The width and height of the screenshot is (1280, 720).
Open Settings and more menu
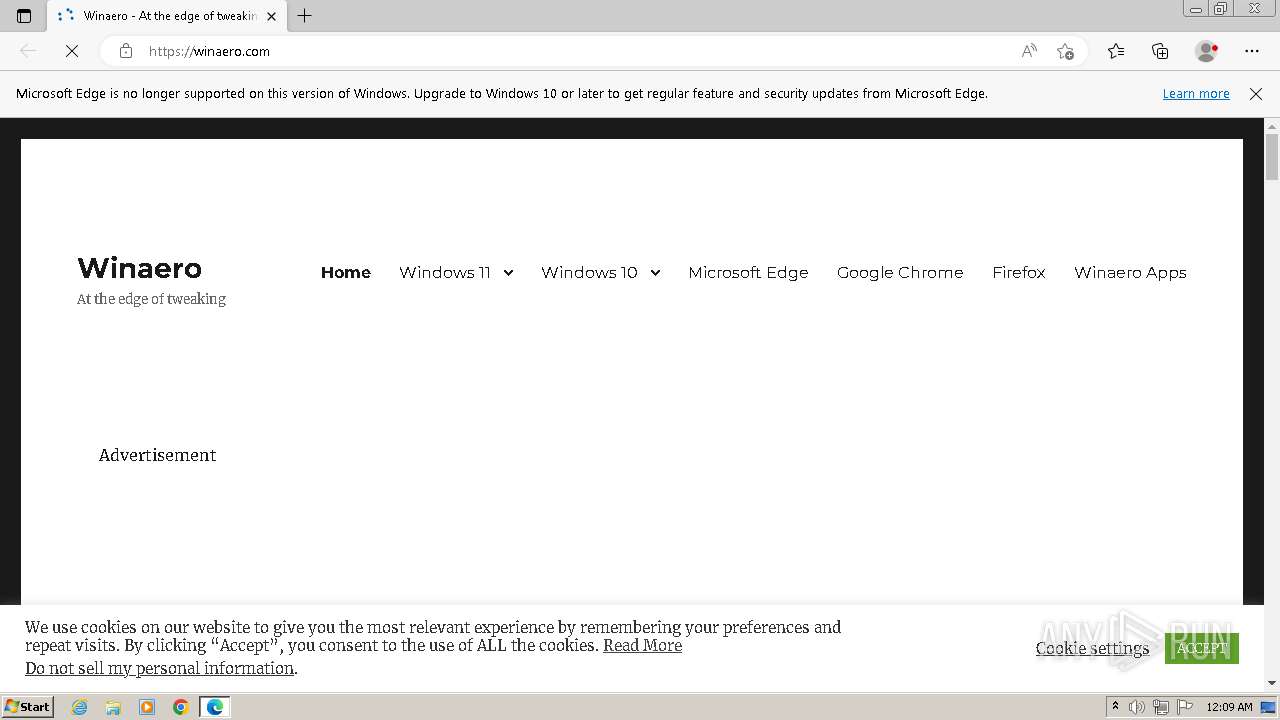pyautogui.click(x=1252, y=51)
